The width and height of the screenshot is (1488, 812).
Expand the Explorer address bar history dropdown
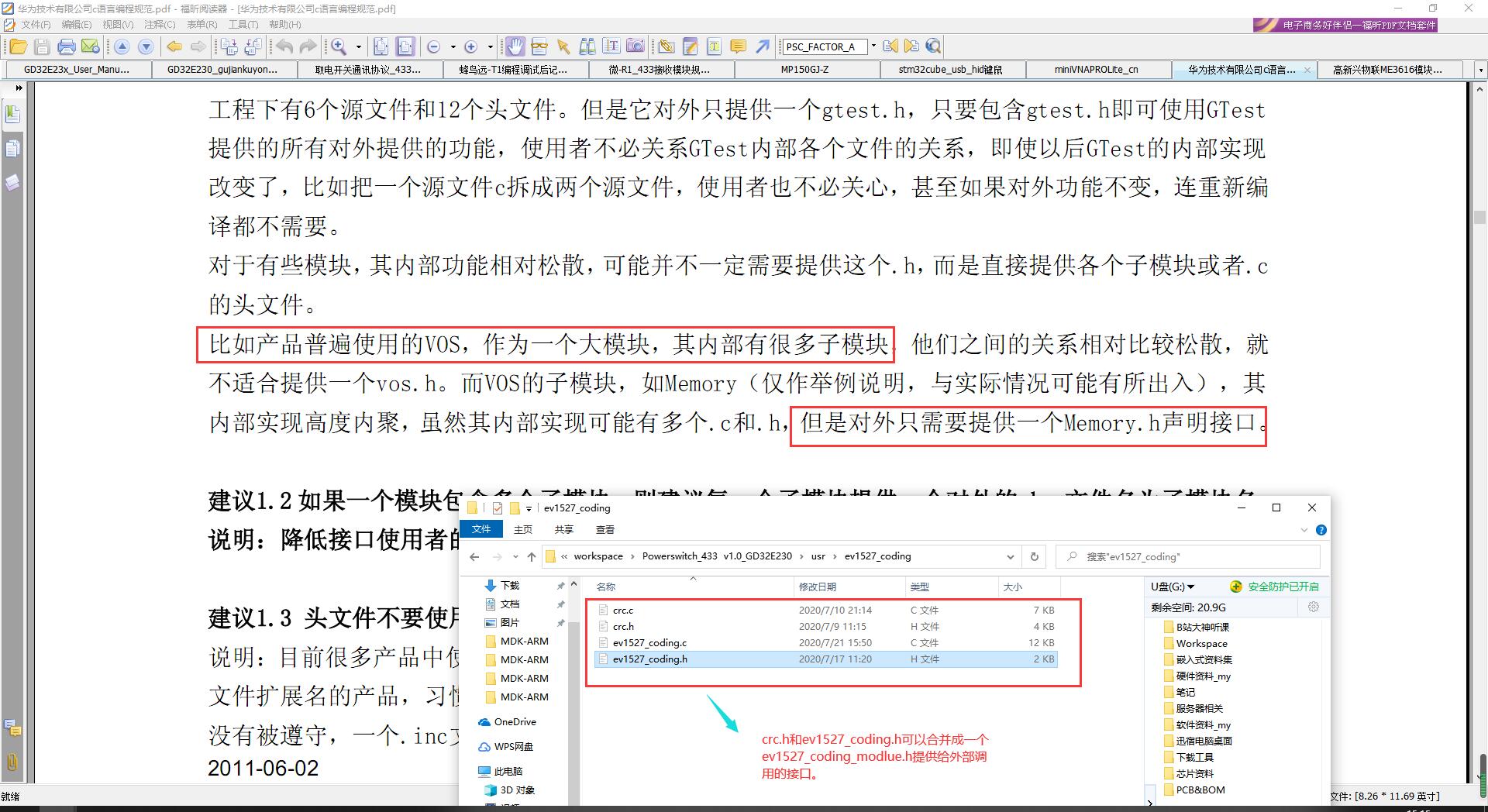(x=1010, y=556)
